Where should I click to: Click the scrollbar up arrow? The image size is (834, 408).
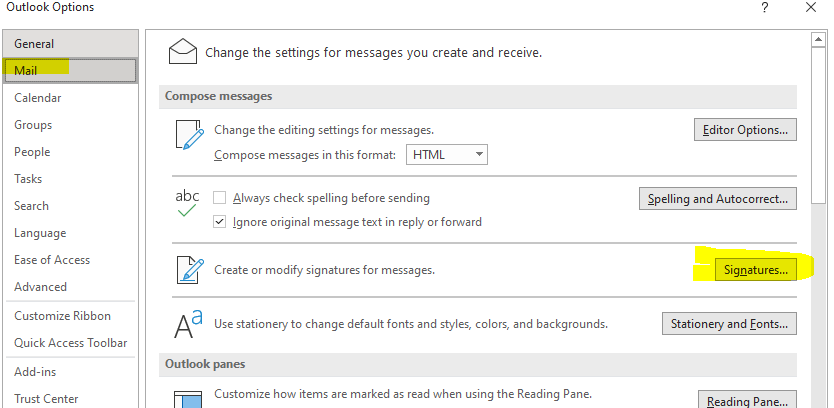click(x=818, y=39)
